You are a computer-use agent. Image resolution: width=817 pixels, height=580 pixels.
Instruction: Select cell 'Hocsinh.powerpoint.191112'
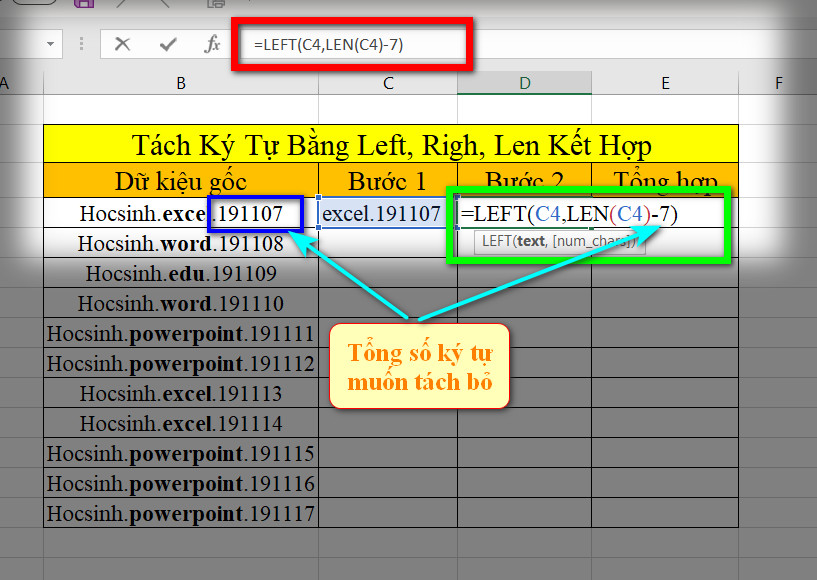tap(181, 363)
